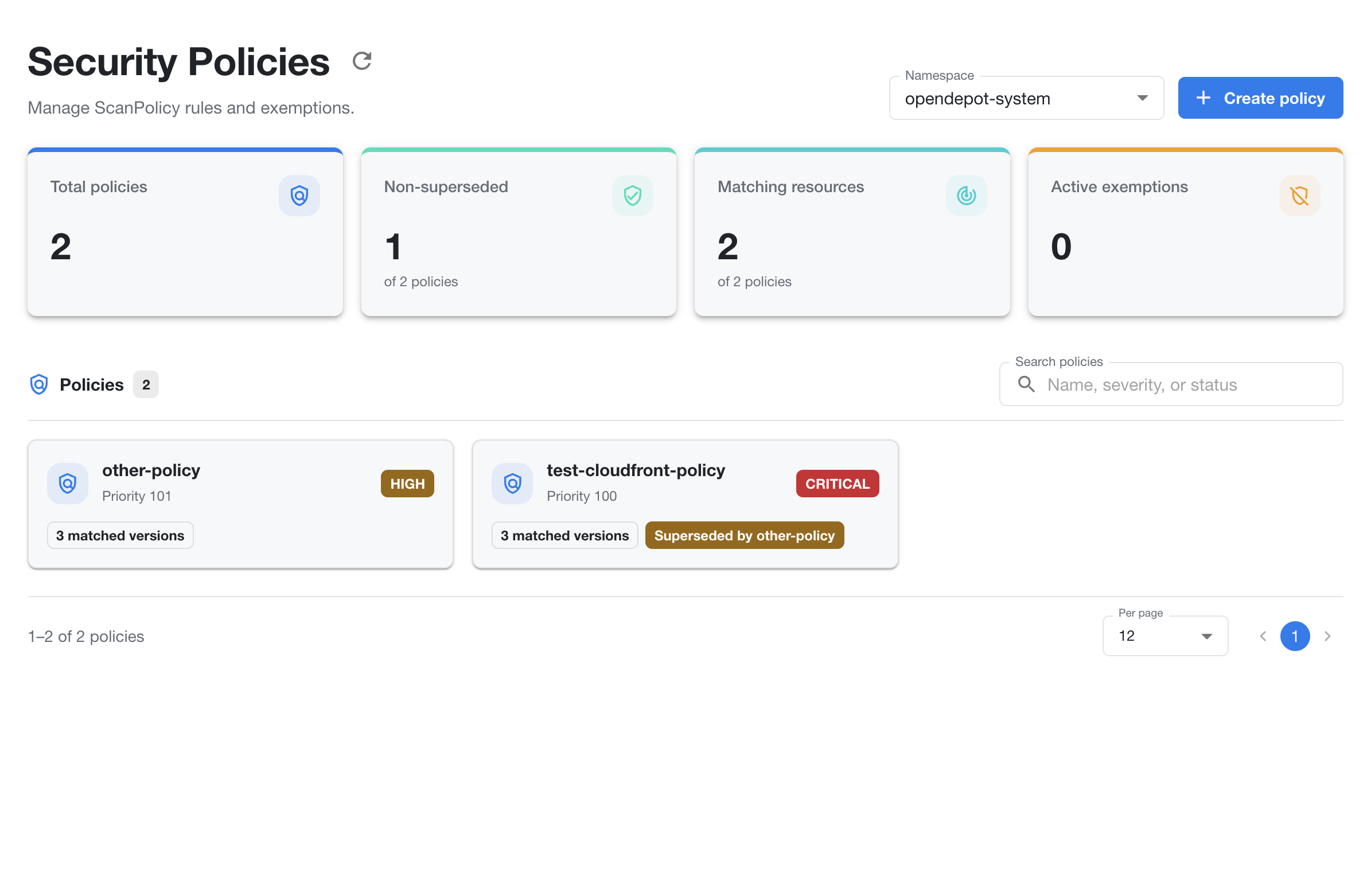Click the Non-superseded shield check icon

(633, 196)
